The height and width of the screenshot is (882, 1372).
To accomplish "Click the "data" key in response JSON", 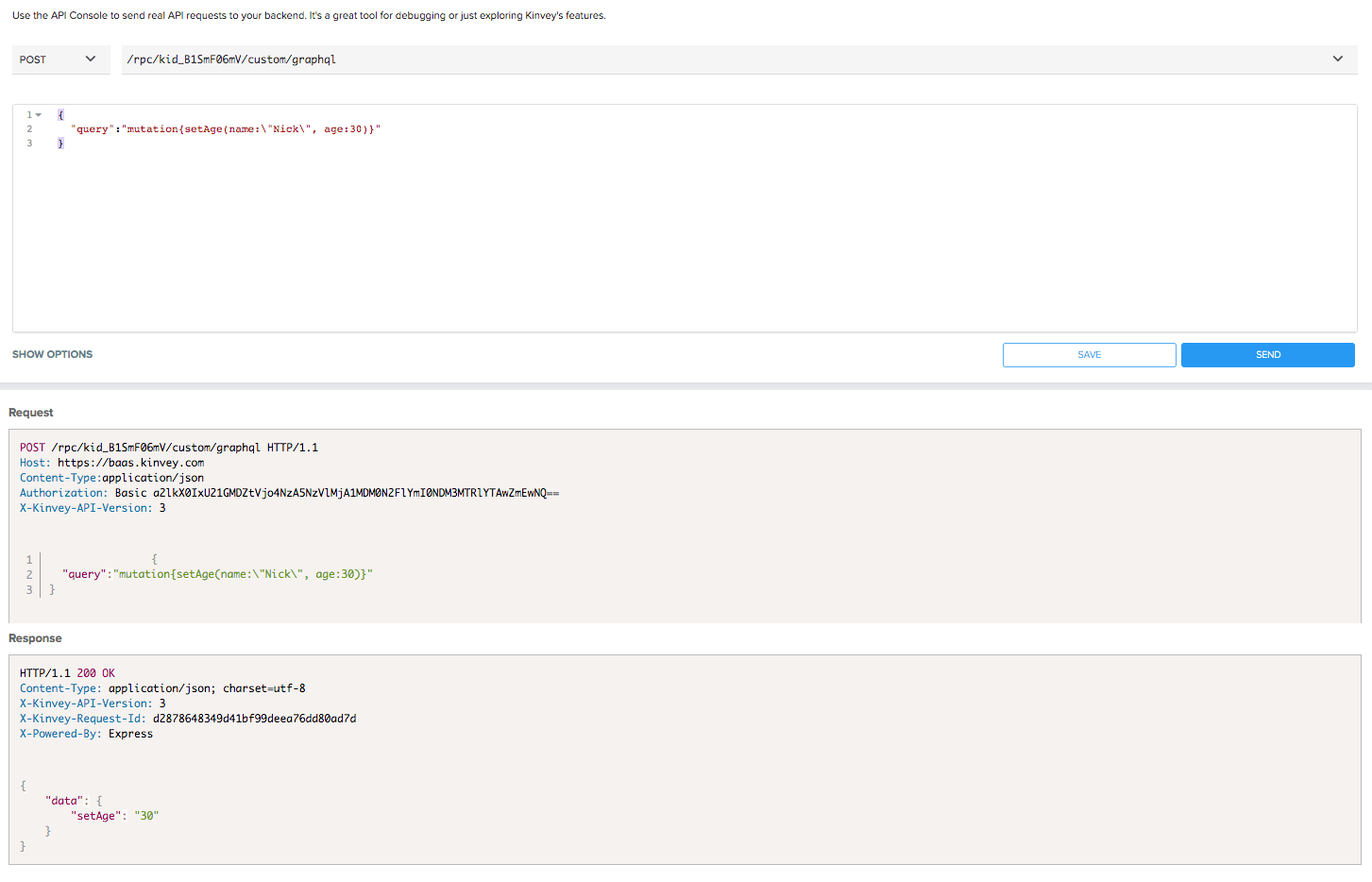I will 64,801.
